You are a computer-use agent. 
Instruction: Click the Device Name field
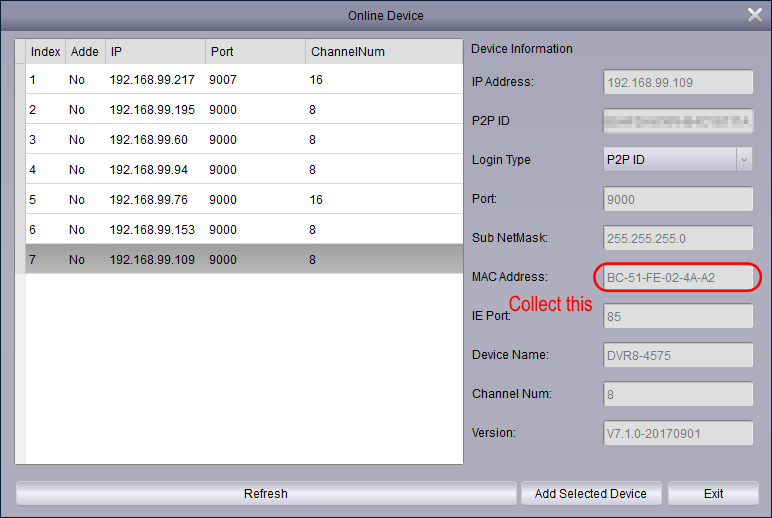(677, 355)
